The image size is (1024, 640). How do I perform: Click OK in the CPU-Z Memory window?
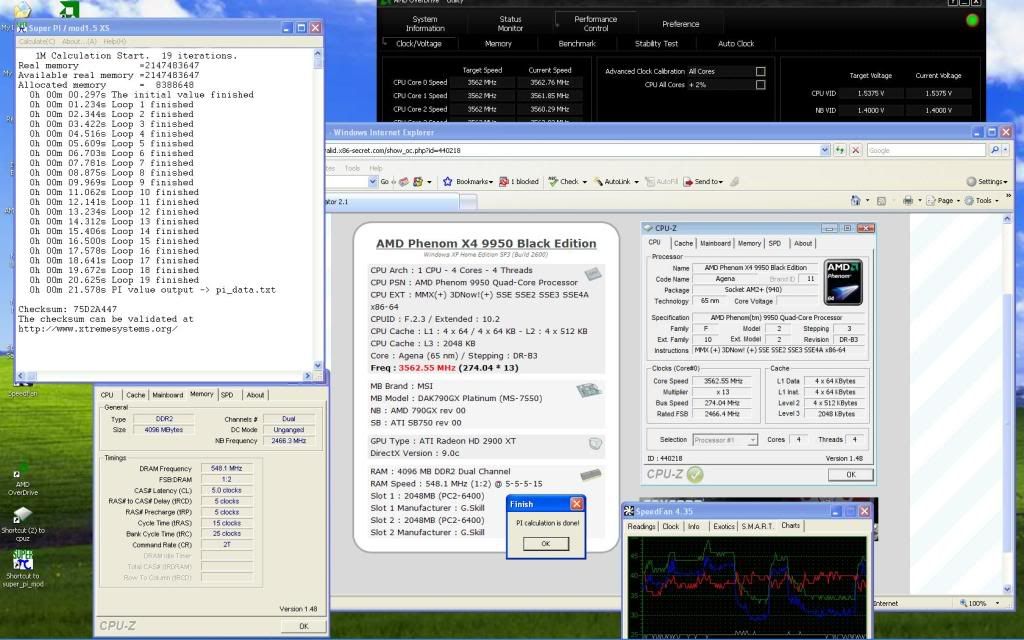303,626
